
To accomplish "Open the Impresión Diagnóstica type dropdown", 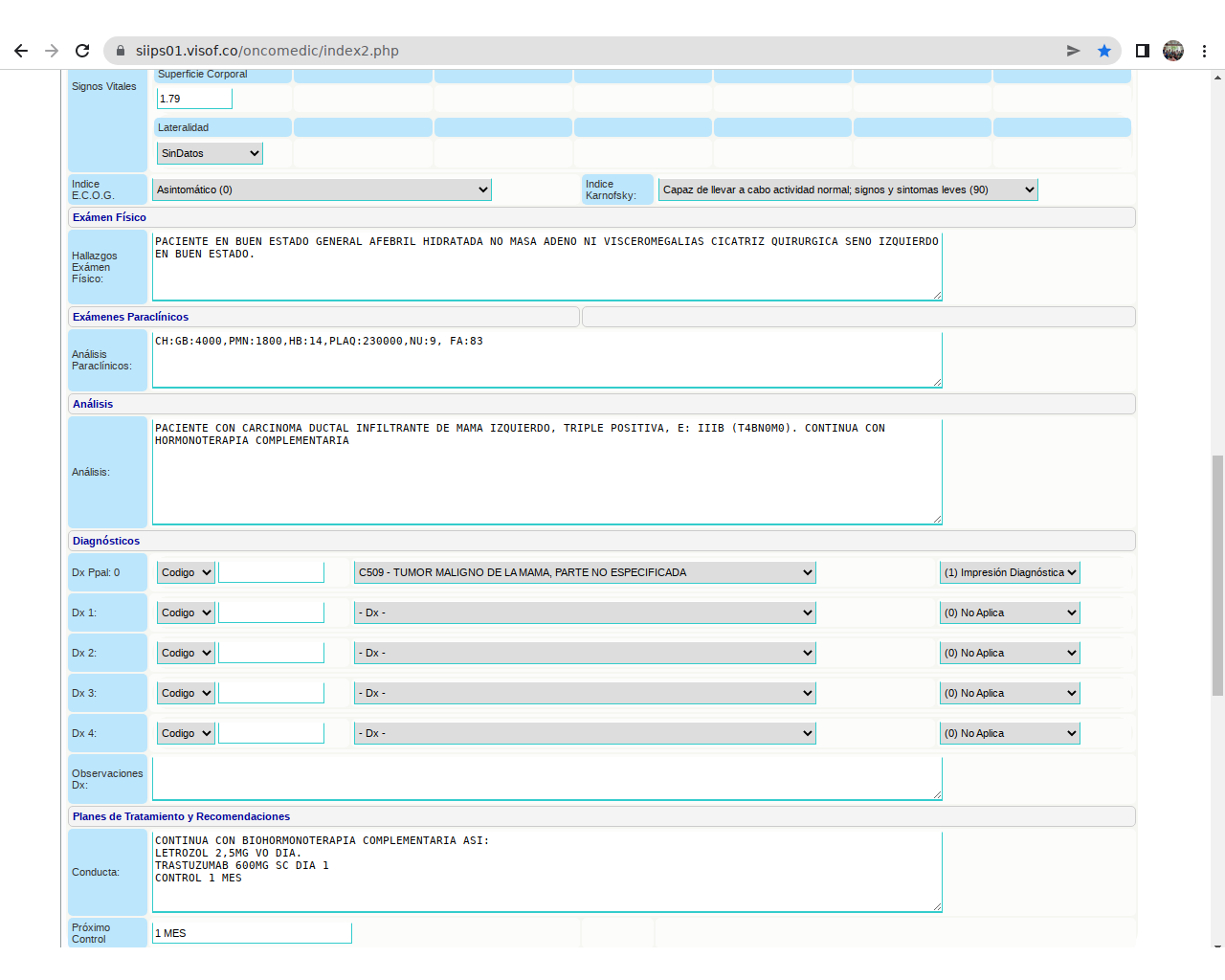I will click(1010, 572).
